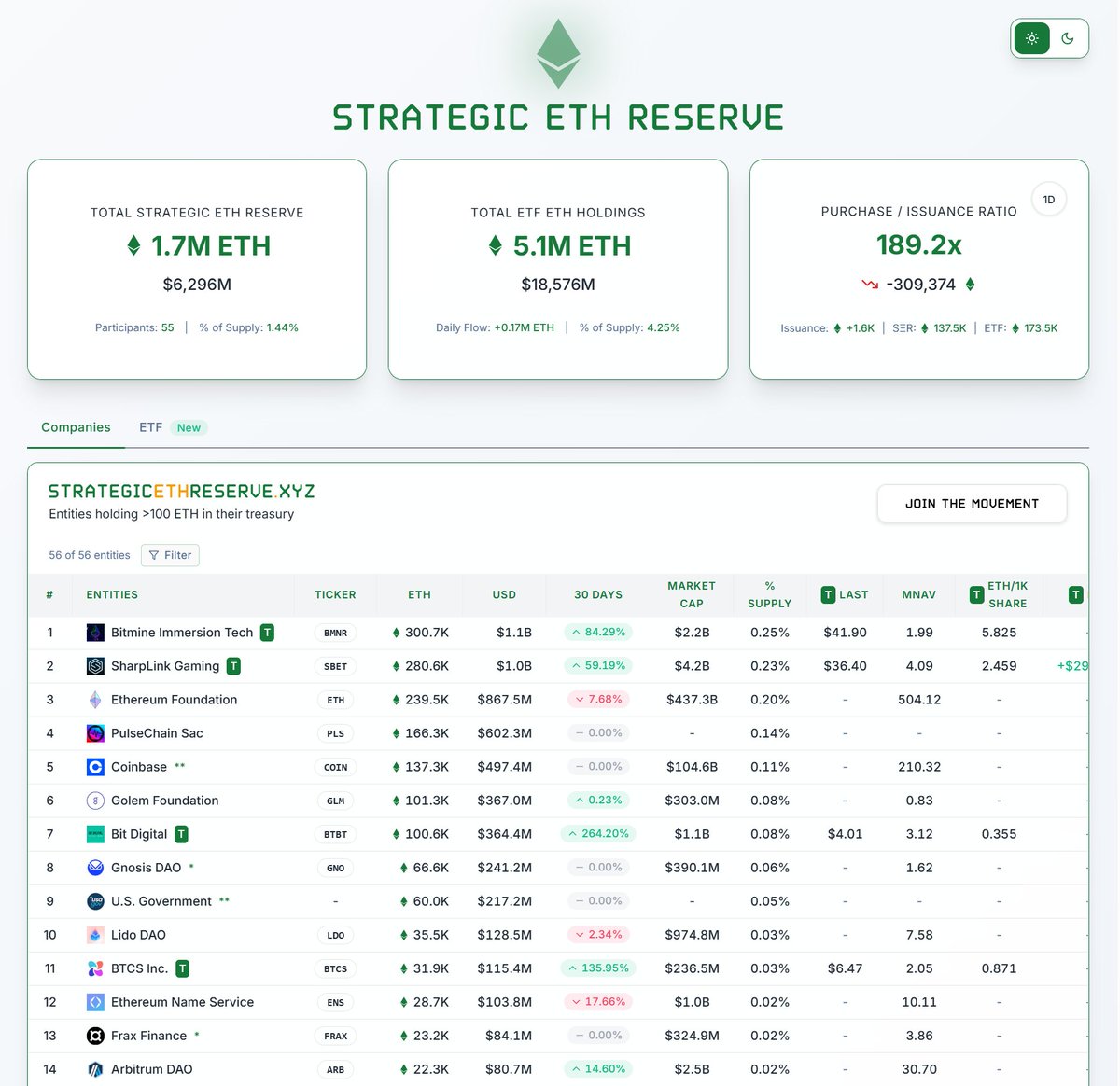Open the Filter button
Screen dimensions: 1120x1086
pyautogui.click(x=170, y=555)
